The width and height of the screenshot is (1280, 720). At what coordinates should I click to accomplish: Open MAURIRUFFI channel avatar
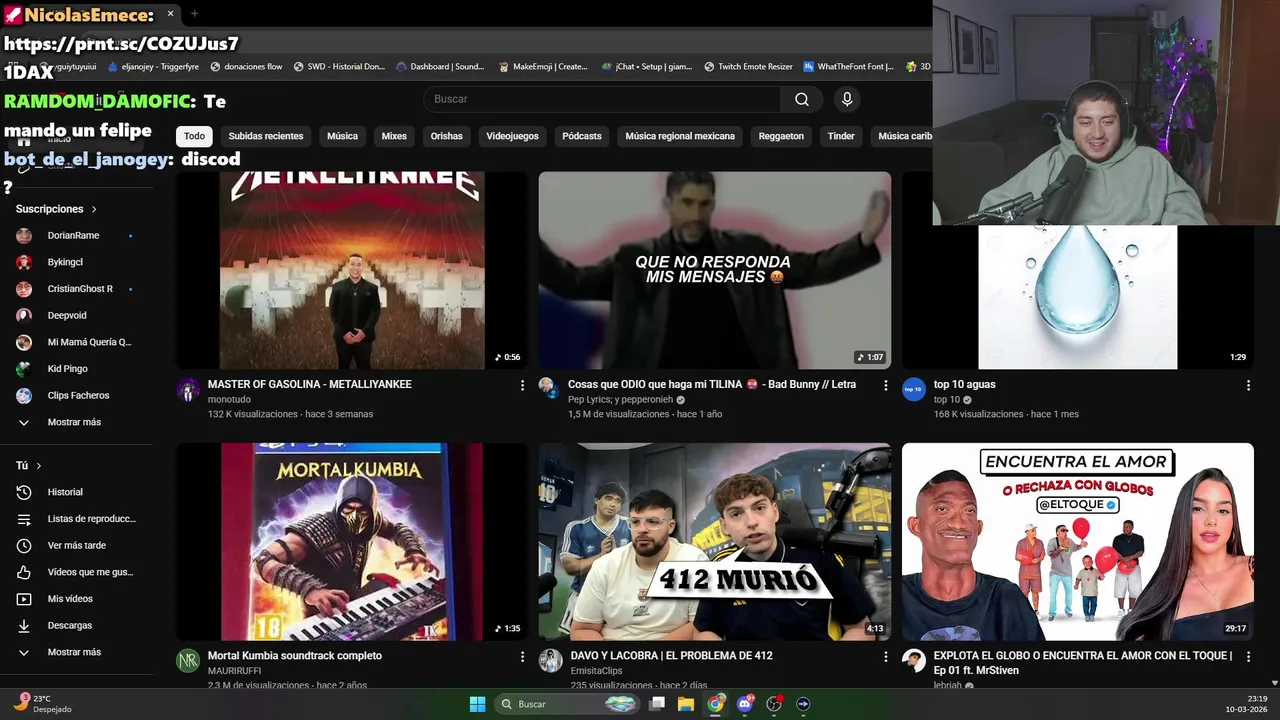188,661
